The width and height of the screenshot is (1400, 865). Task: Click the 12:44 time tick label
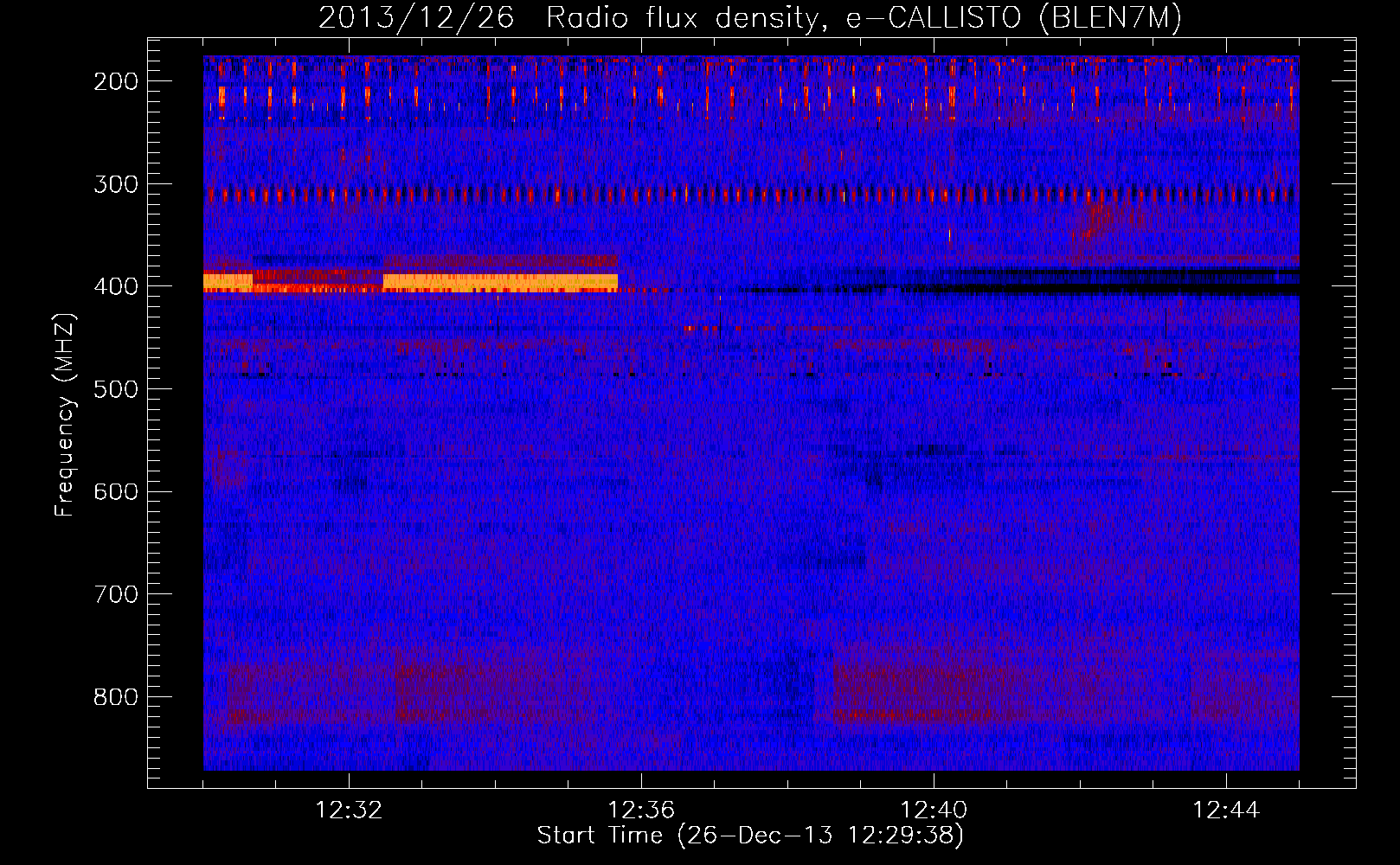tap(1226, 811)
